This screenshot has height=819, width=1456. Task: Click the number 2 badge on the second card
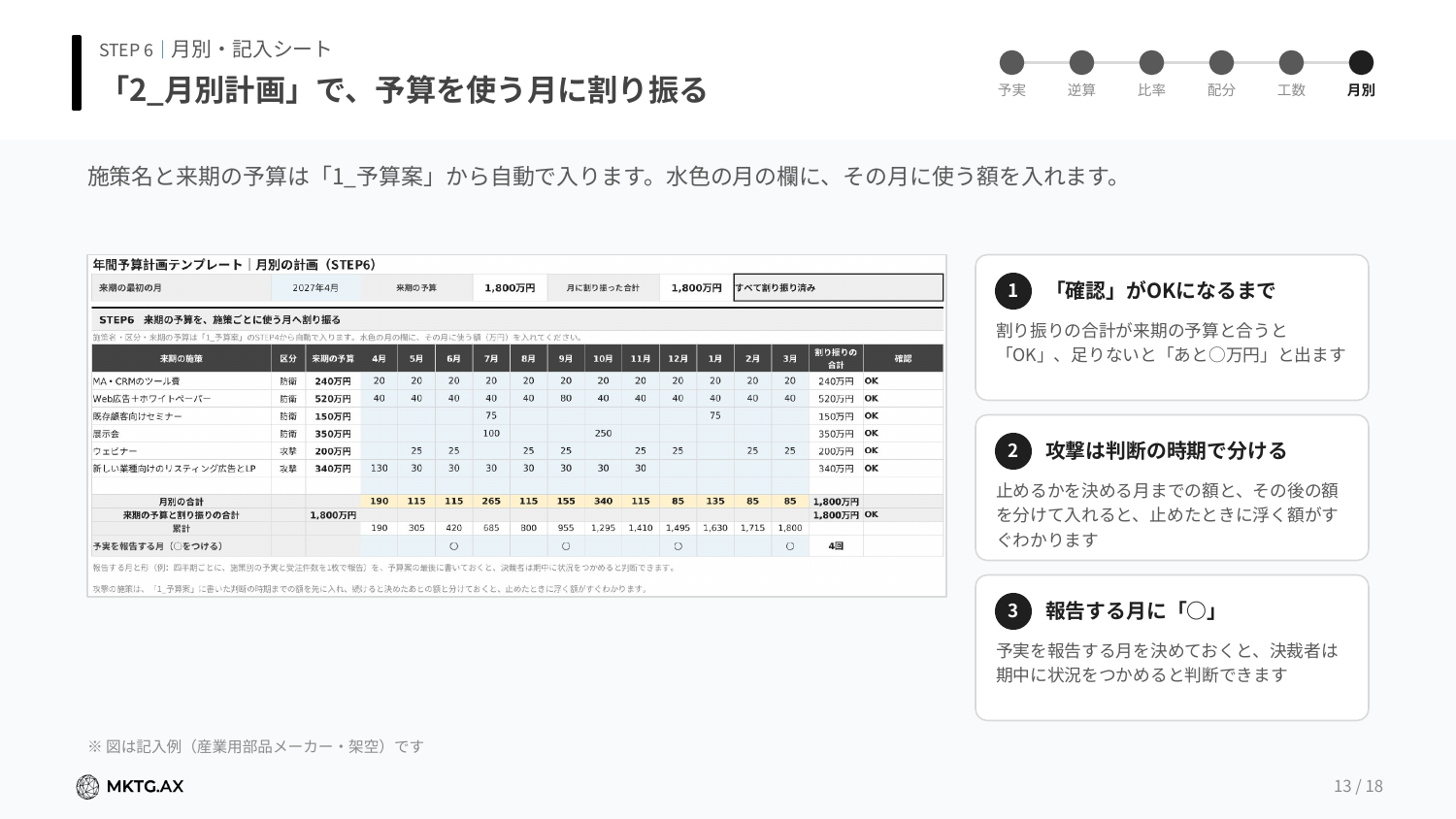point(1012,451)
